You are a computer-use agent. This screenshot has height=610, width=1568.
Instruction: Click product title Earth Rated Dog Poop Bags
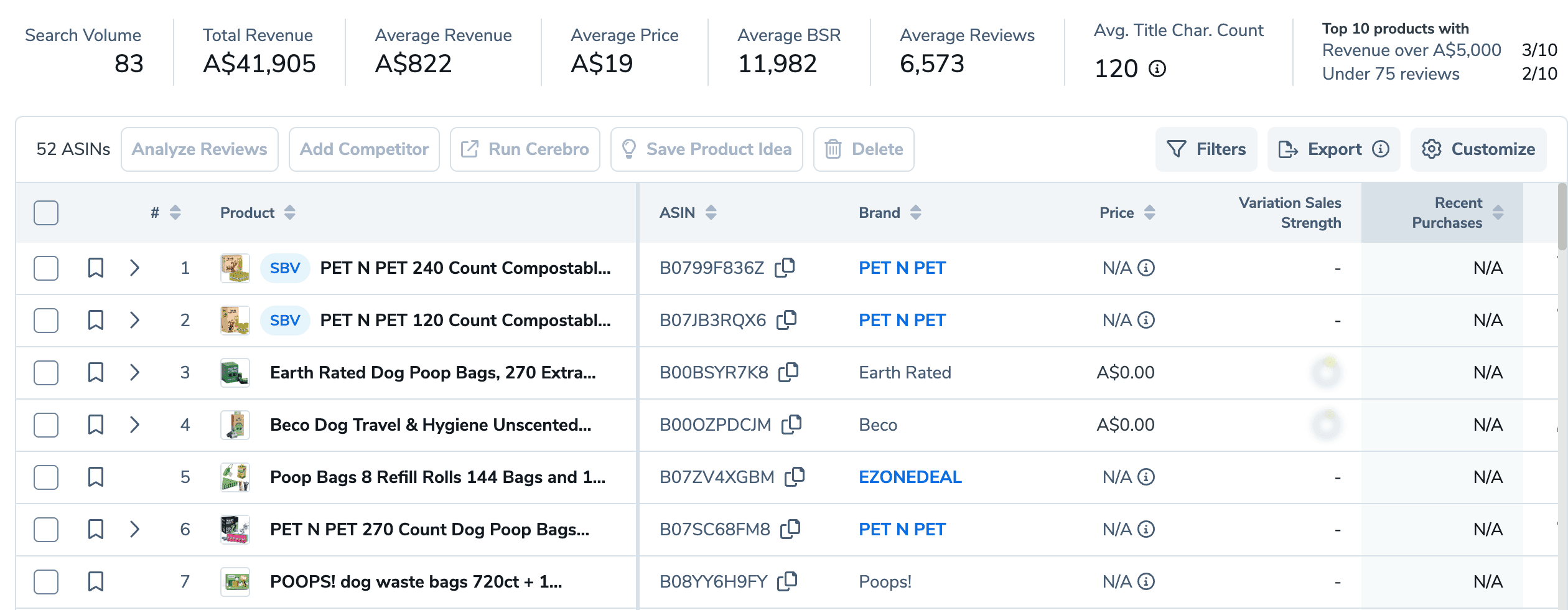point(433,372)
